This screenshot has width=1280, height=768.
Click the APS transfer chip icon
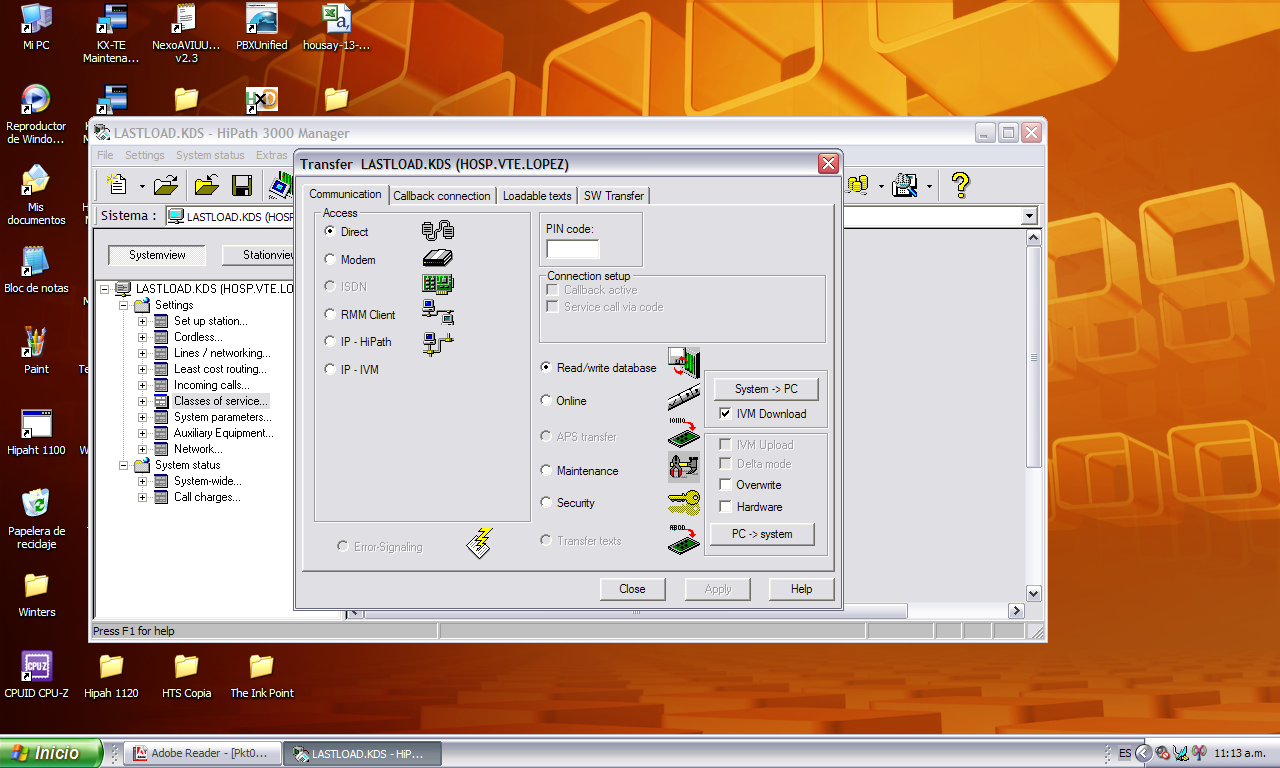[684, 433]
